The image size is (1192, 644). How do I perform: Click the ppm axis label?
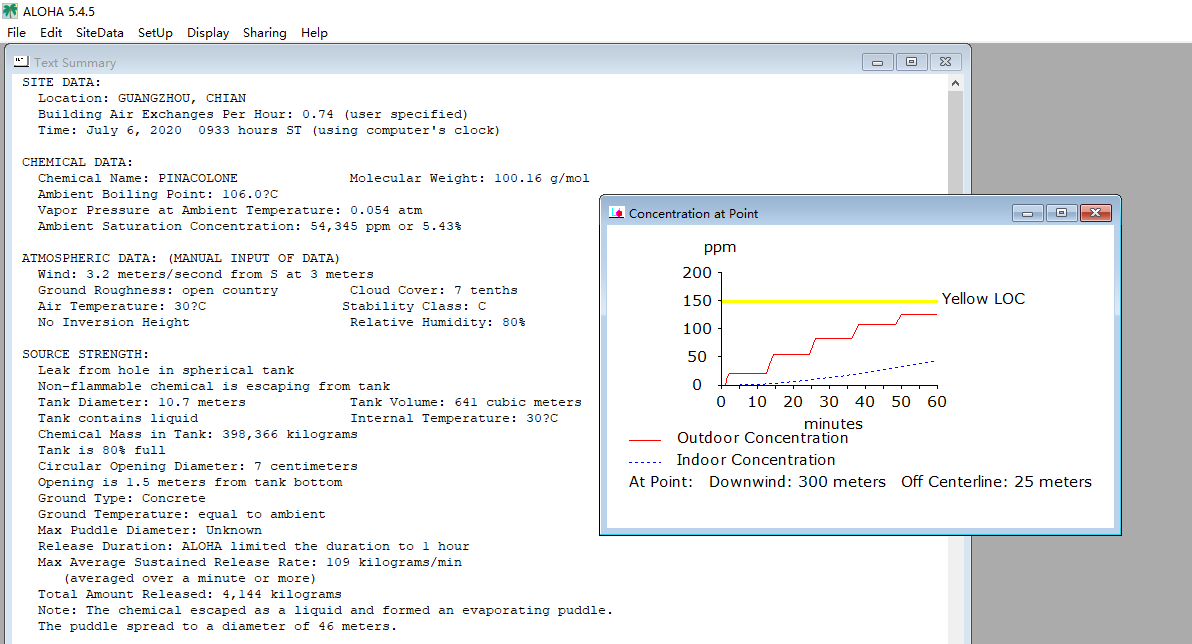(x=719, y=248)
